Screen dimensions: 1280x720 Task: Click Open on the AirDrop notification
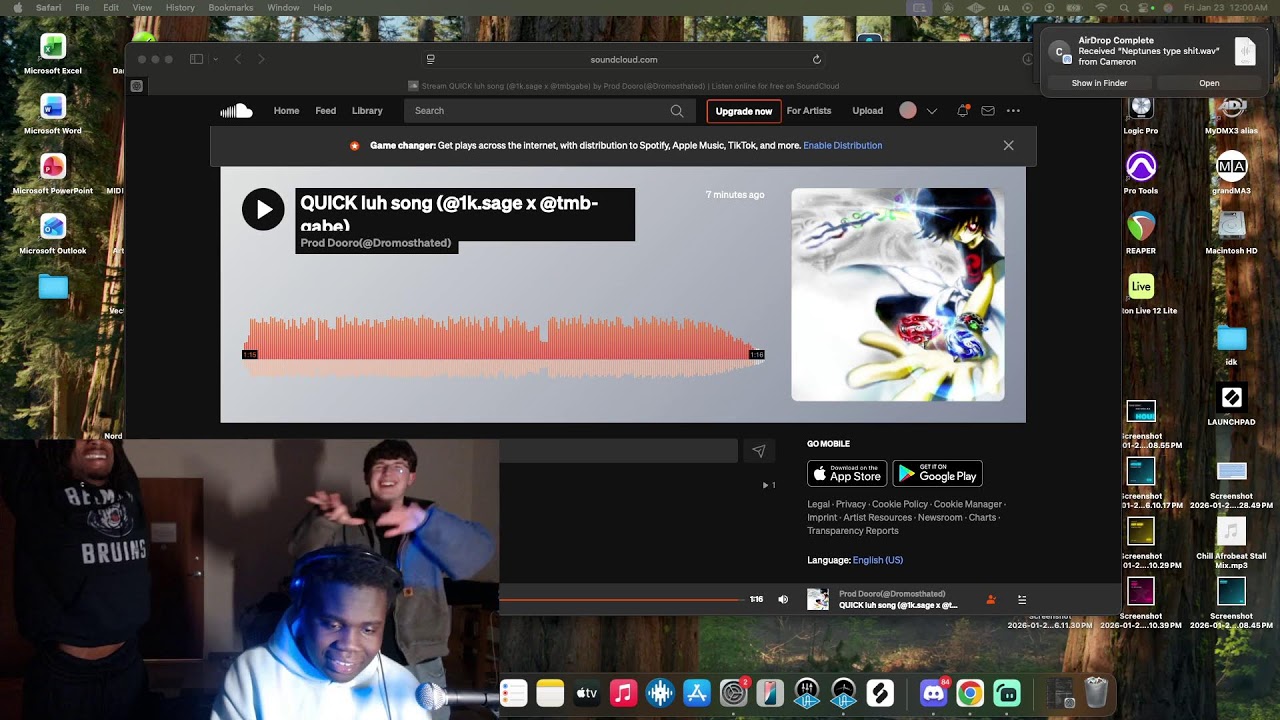coord(1209,83)
